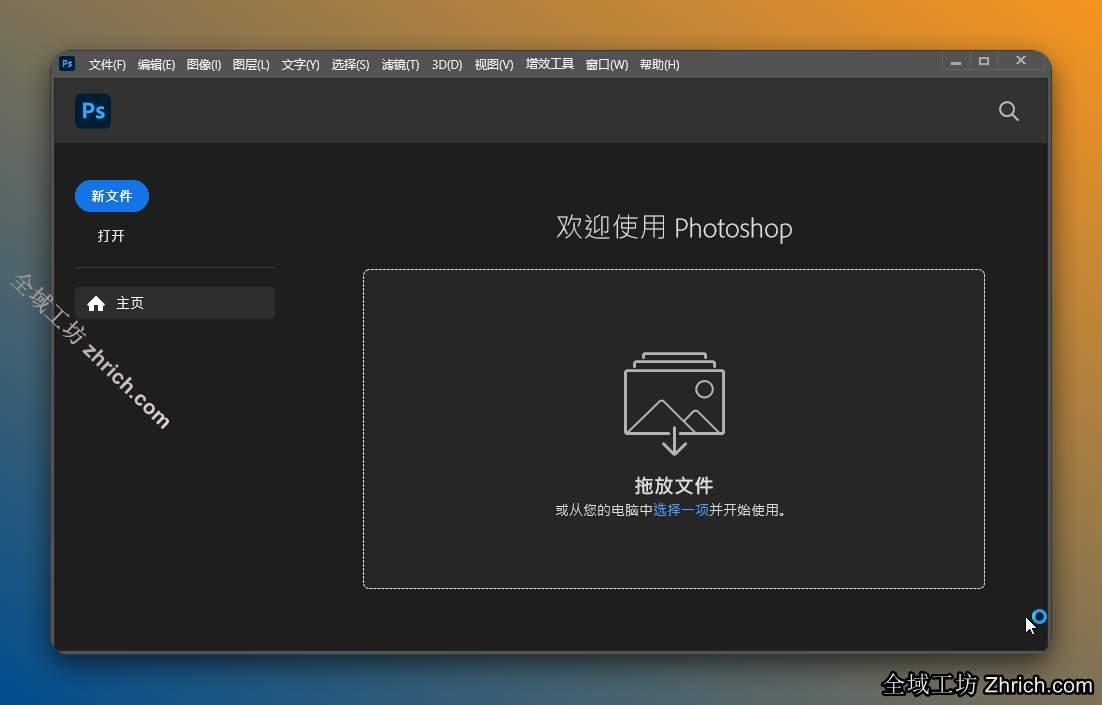1102x705 pixels.
Task: Click the 打开 button
Action: 111,235
